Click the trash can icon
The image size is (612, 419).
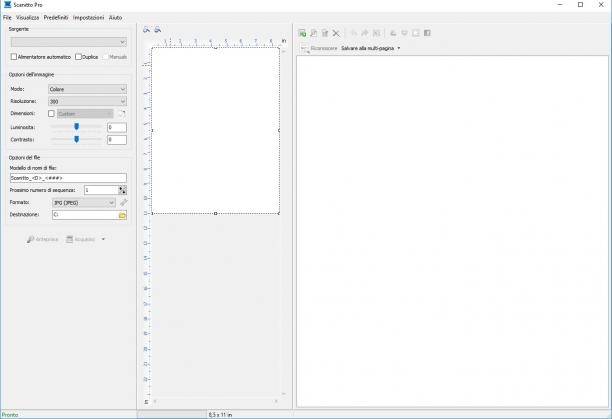tap(325, 33)
